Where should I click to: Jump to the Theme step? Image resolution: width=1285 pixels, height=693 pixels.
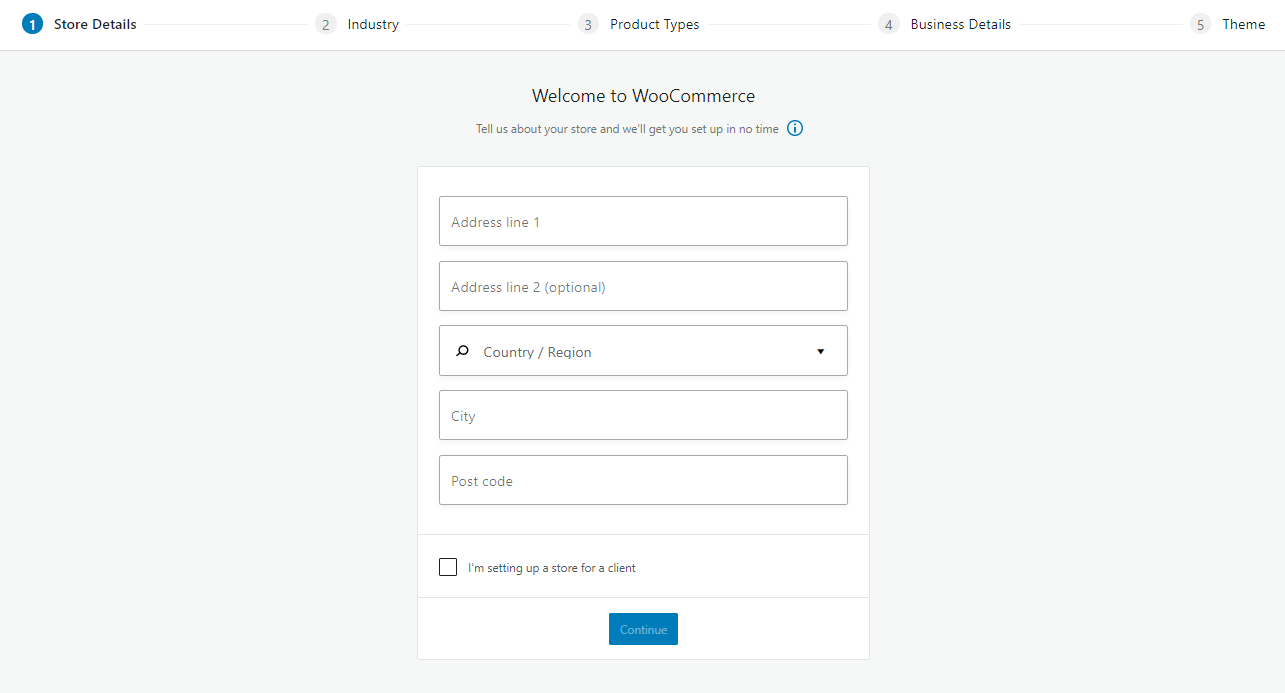1244,24
